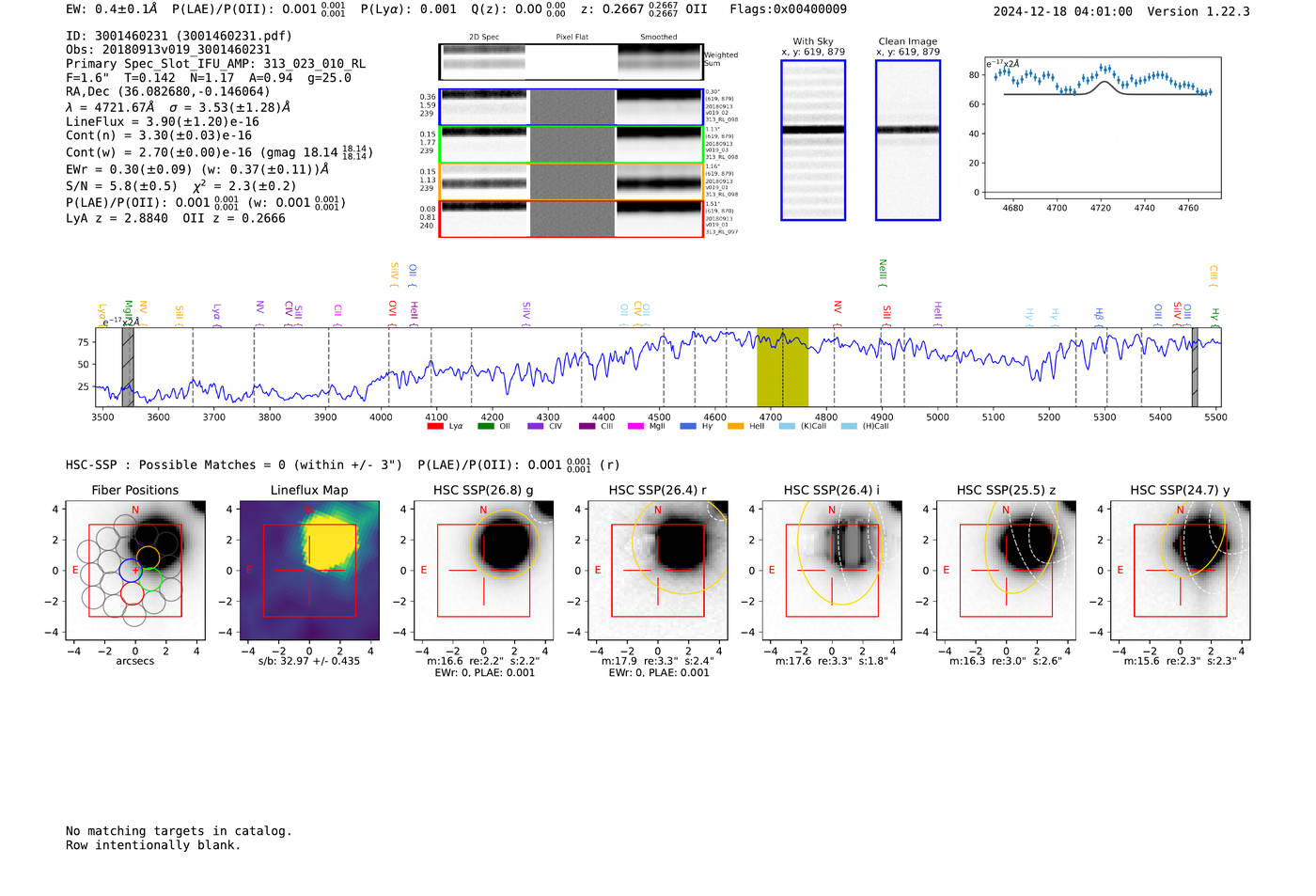Click the 'Version 1.22.3' label
Viewport: 1316px width, 896px height.
(x=1198, y=11)
